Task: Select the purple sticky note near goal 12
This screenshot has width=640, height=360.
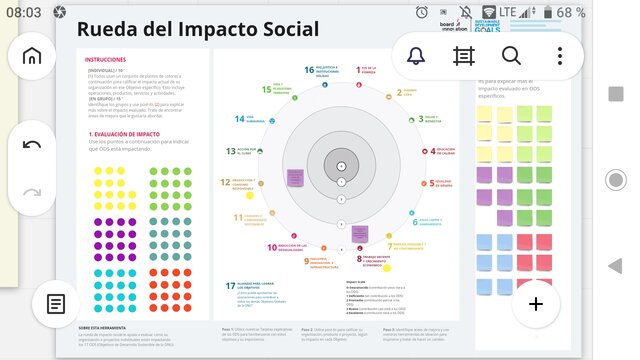Action: [295, 178]
